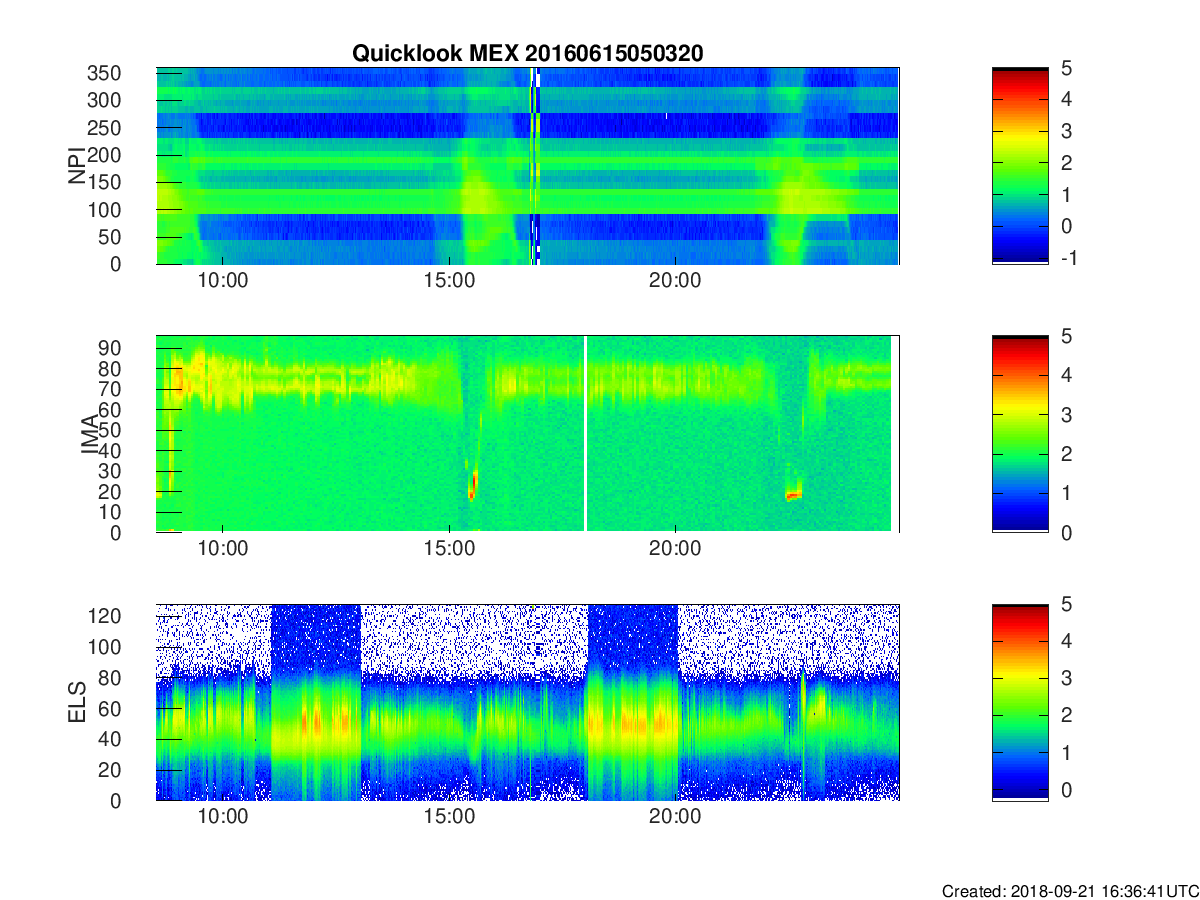The width and height of the screenshot is (1200, 900).
Task: Click the 0 label on IMA colorbar
Action: pos(1066,532)
